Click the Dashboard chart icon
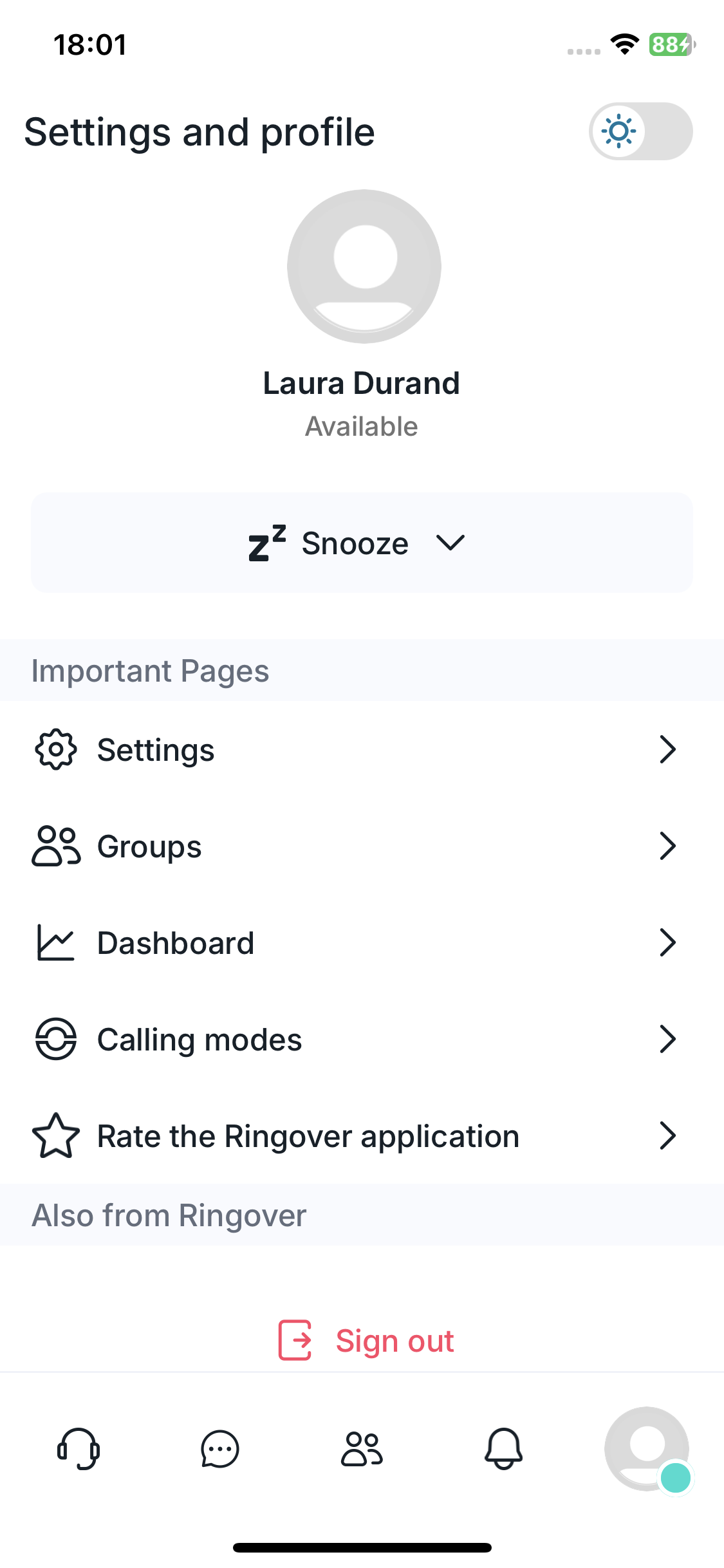The image size is (724, 1568). (56, 942)
